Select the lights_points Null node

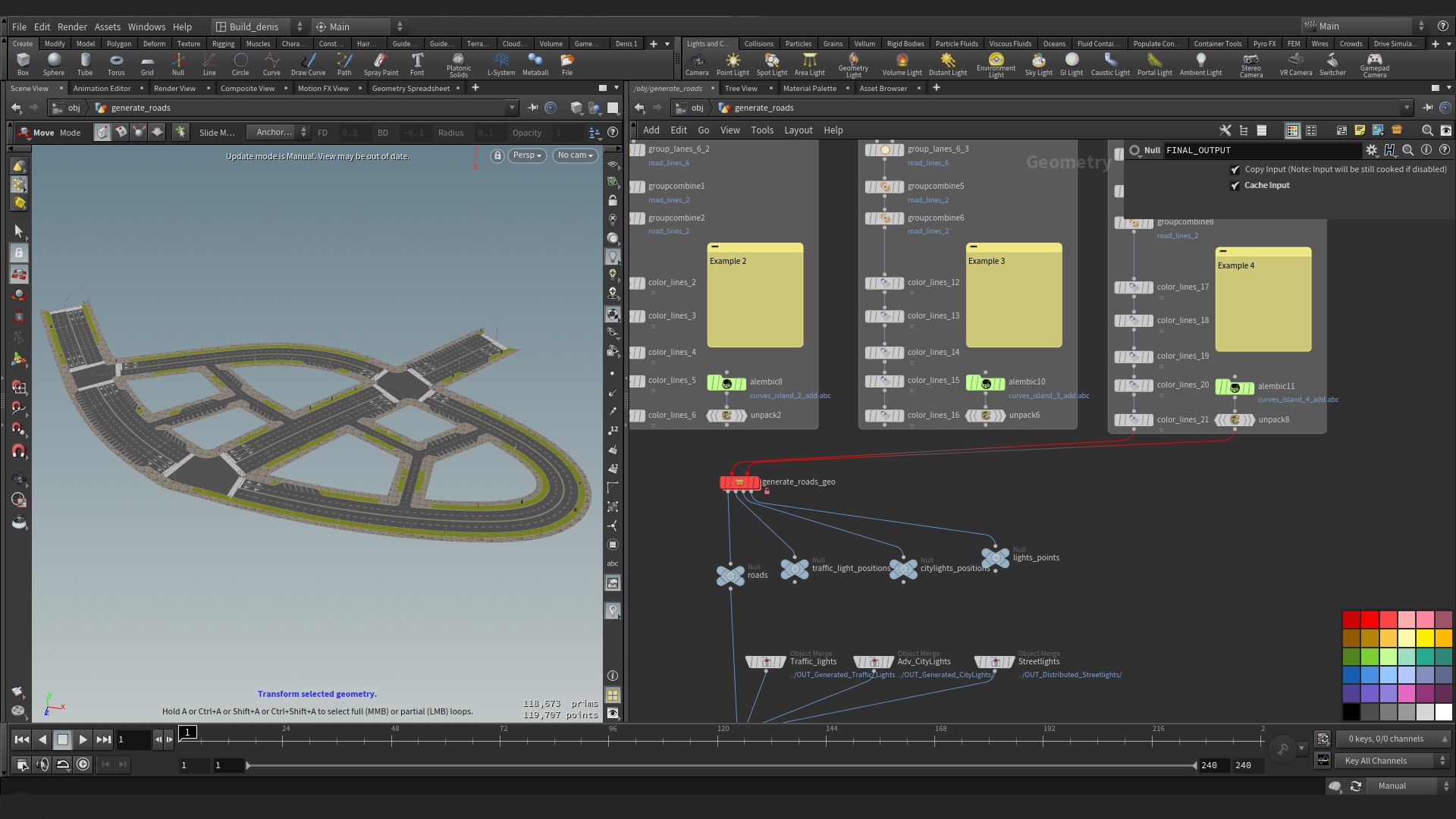(x=996, y=558)
